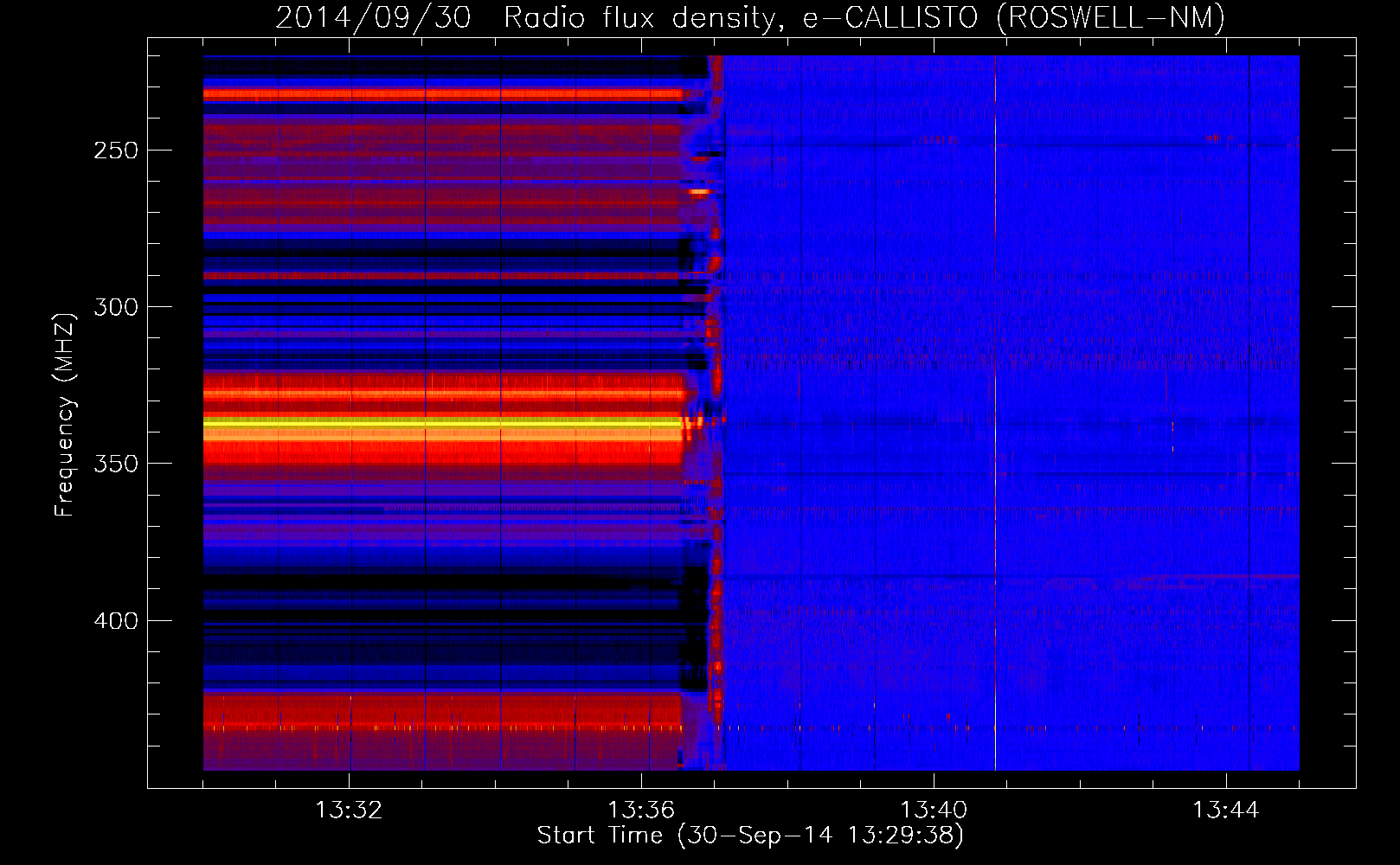
Task: Click the 'Frequency (MHZ)' axis title
Action: tap(65, 414)
